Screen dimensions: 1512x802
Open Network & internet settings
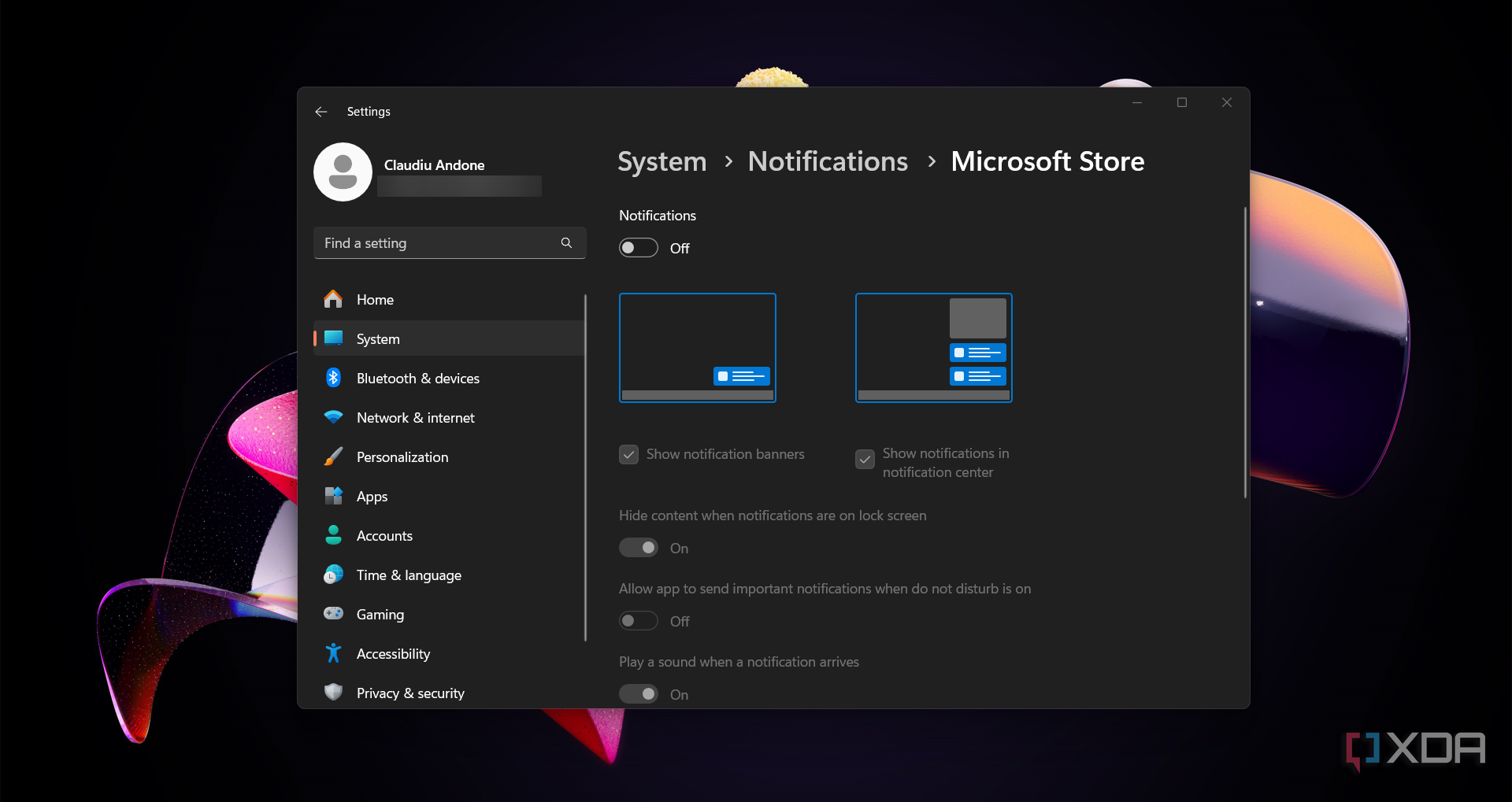click(x=449, y=417)
